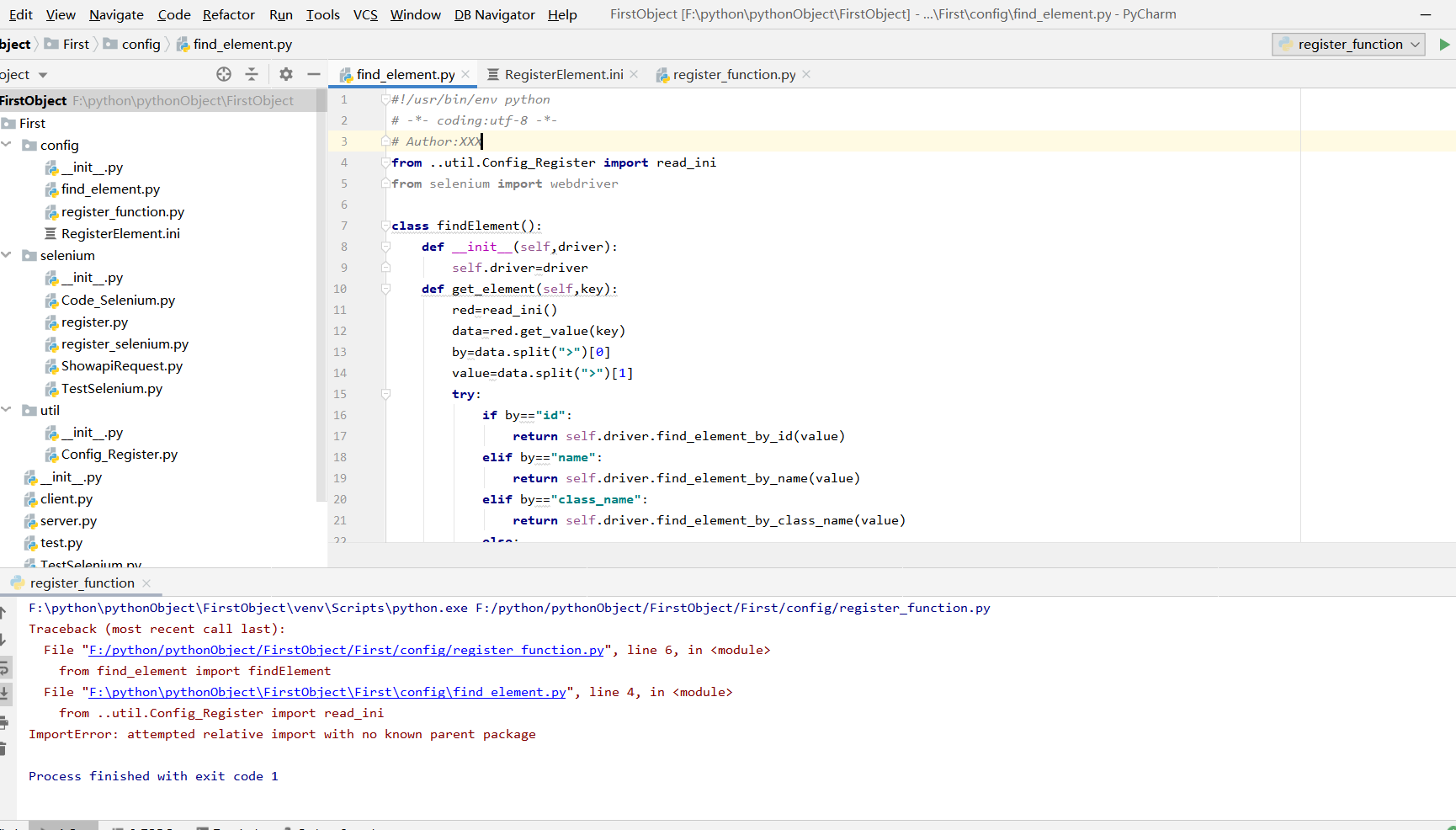Open project panel settings gear
The width and height of the screenshot is (1456, 830).
click(286, 74)
